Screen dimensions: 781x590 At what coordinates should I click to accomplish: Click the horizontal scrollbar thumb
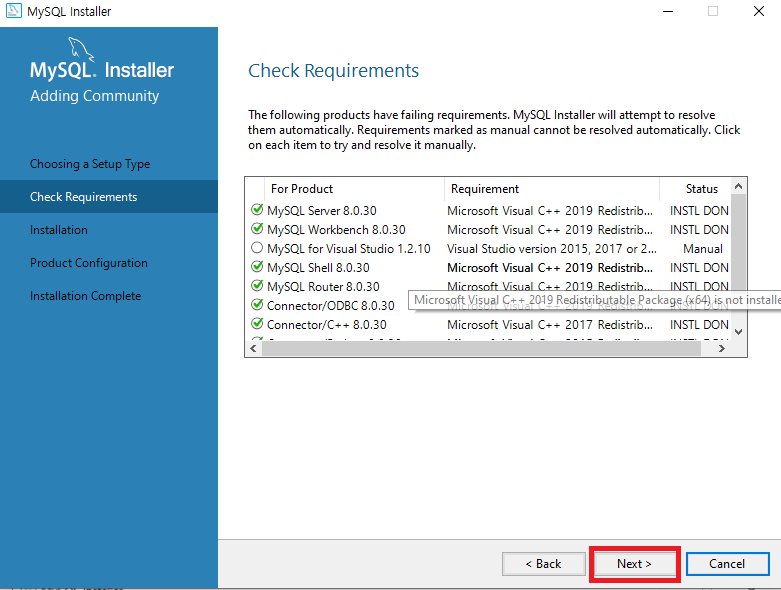click(x=481, y=349)
